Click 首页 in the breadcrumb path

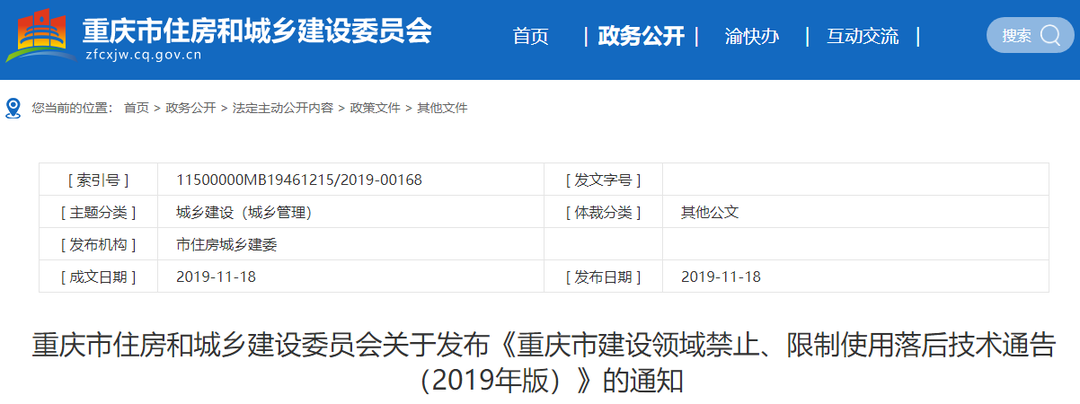tap(136, 108)
